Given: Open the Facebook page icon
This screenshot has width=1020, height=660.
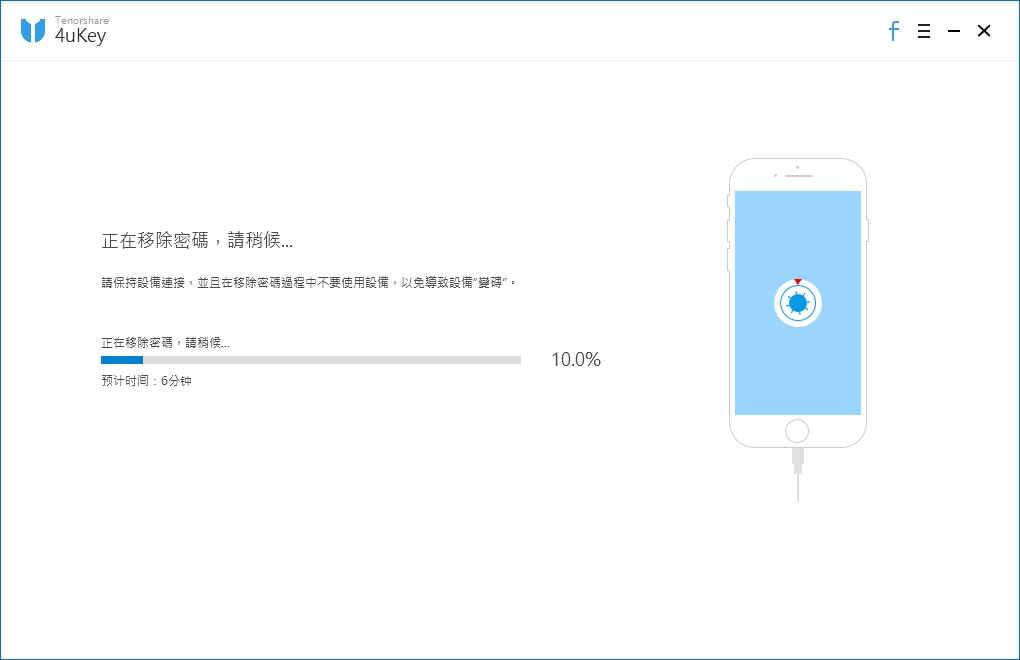Looking at the screenshot, I should point(894,31).
